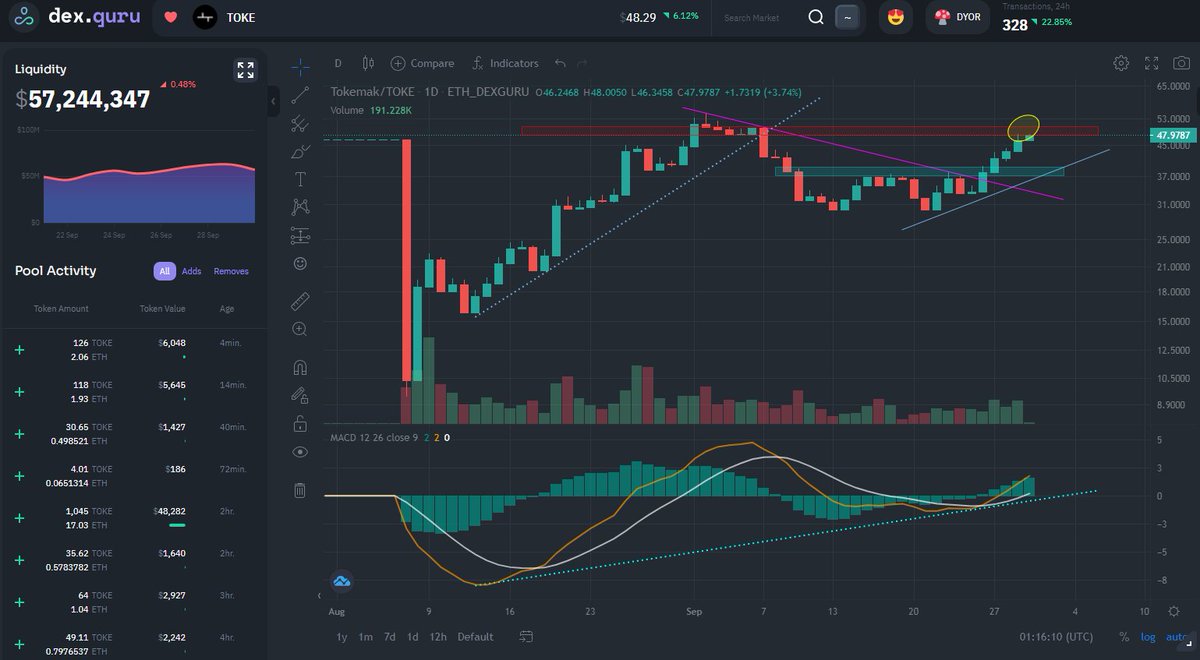Toggle lock all drawing tools

tap(300, 424)
